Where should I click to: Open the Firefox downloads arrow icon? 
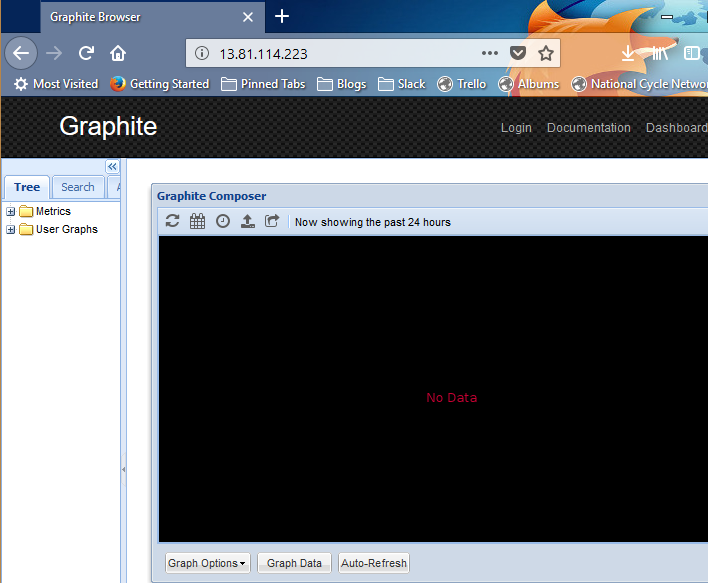pyautogui.click(x=628, y=53)
